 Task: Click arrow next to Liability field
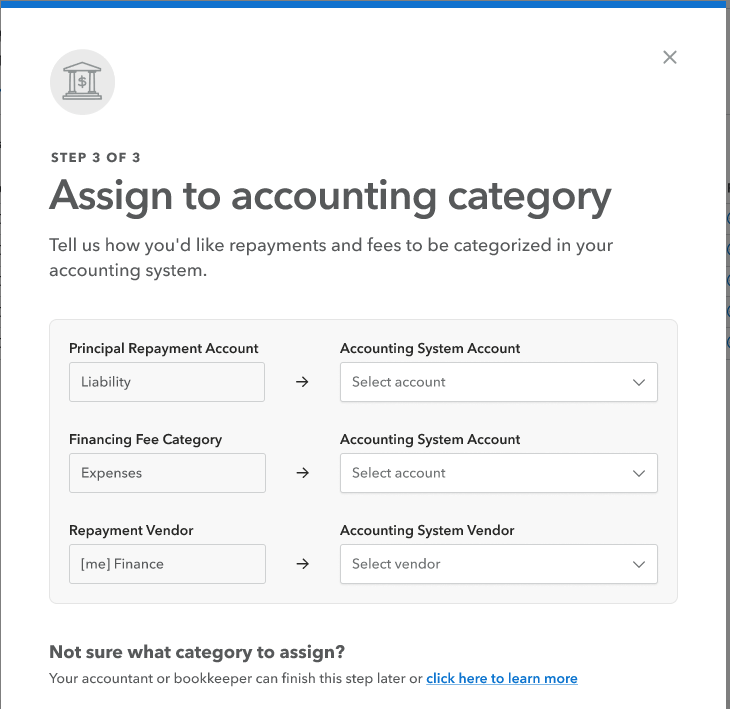[x=303, y=382]
